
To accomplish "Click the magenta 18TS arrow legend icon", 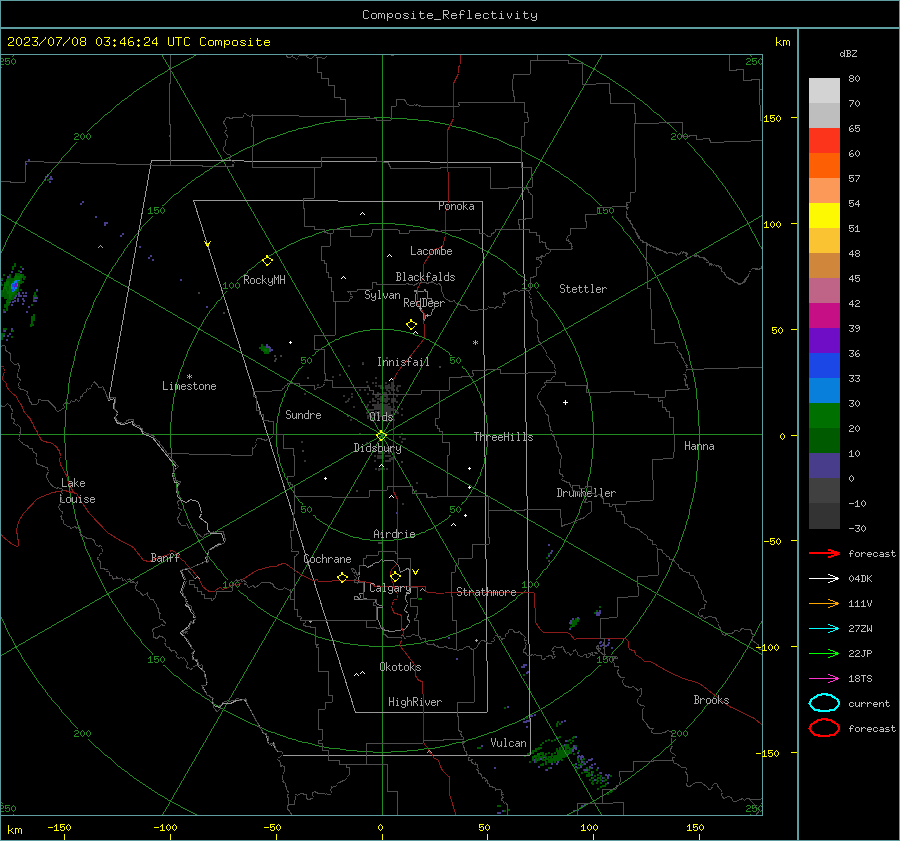I will tap(824, 679).
